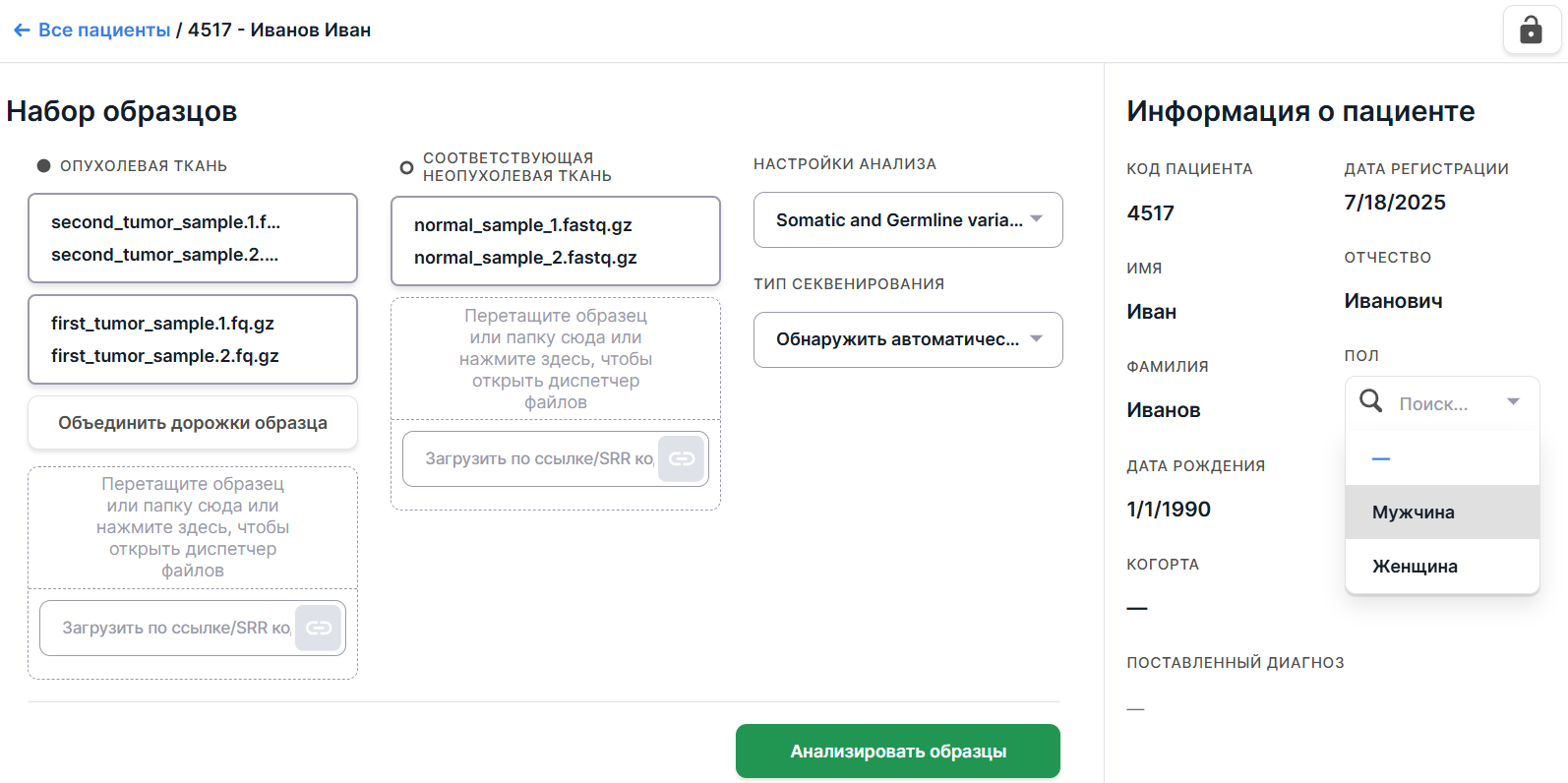This screenshot has height=783, width=1568.
Task: Click link icon in tumor tissue upload field
Action: [x=319, y=628]
